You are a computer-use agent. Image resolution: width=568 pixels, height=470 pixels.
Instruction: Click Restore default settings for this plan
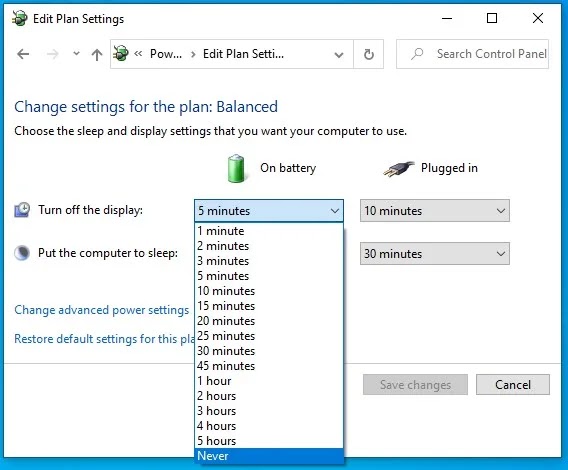pyautogui.click(x=104, y=339)
